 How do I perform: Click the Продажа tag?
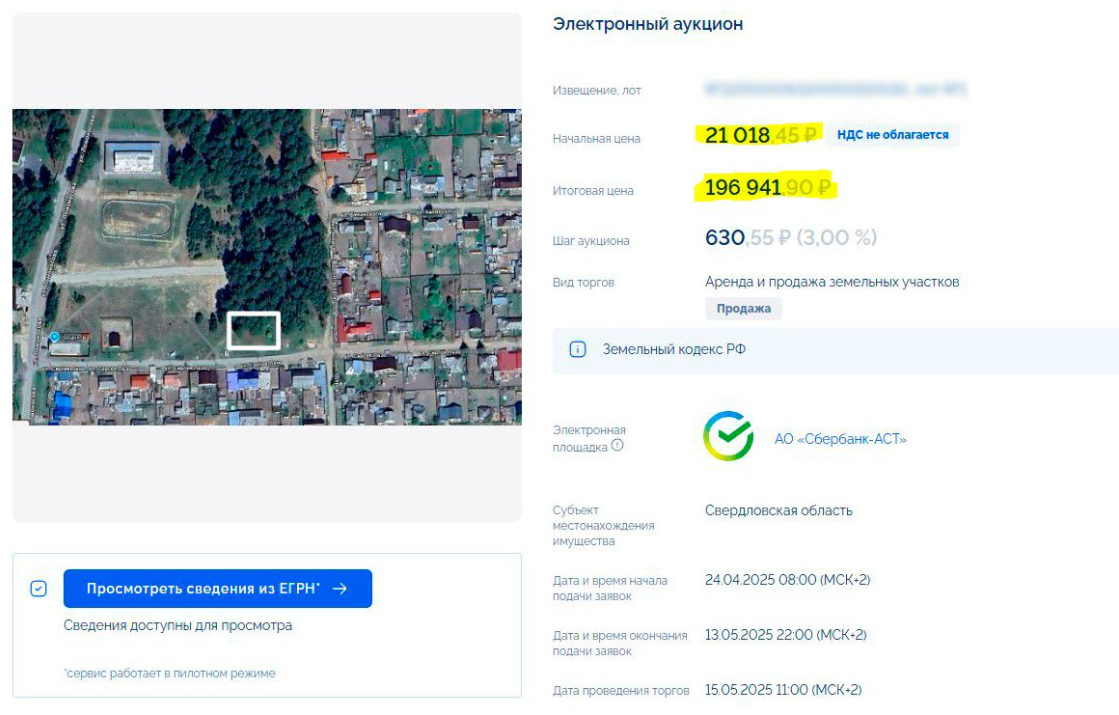[x=743, y=309]
